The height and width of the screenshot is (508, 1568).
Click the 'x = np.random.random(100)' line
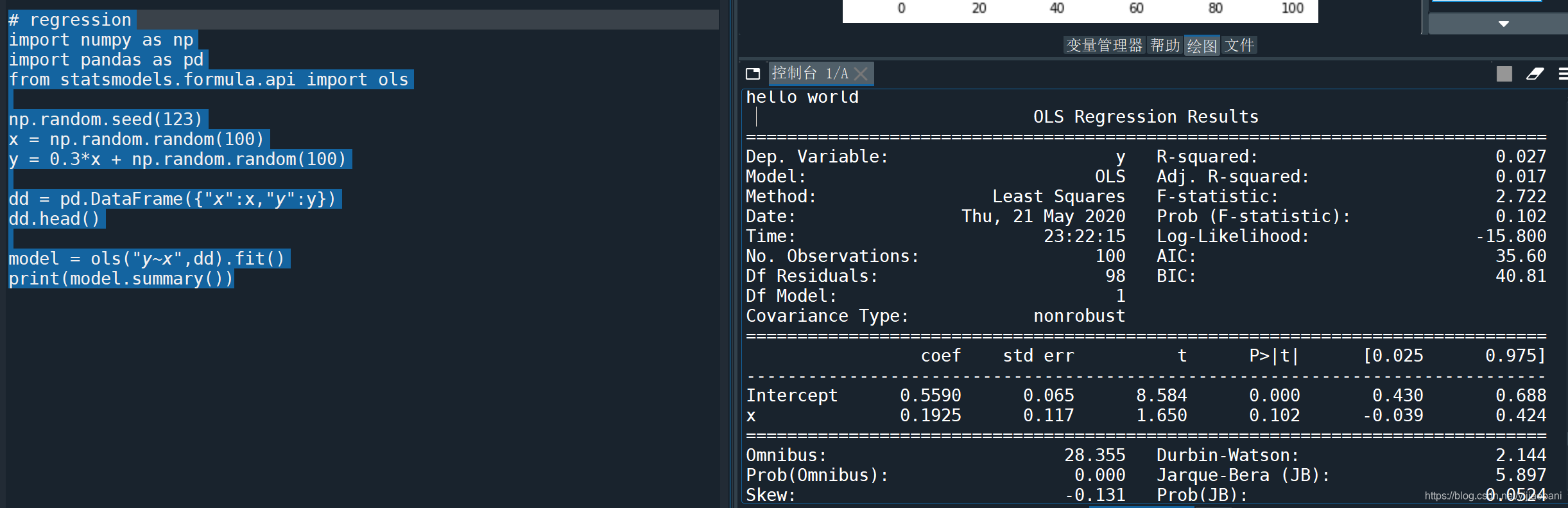(137, 139)
